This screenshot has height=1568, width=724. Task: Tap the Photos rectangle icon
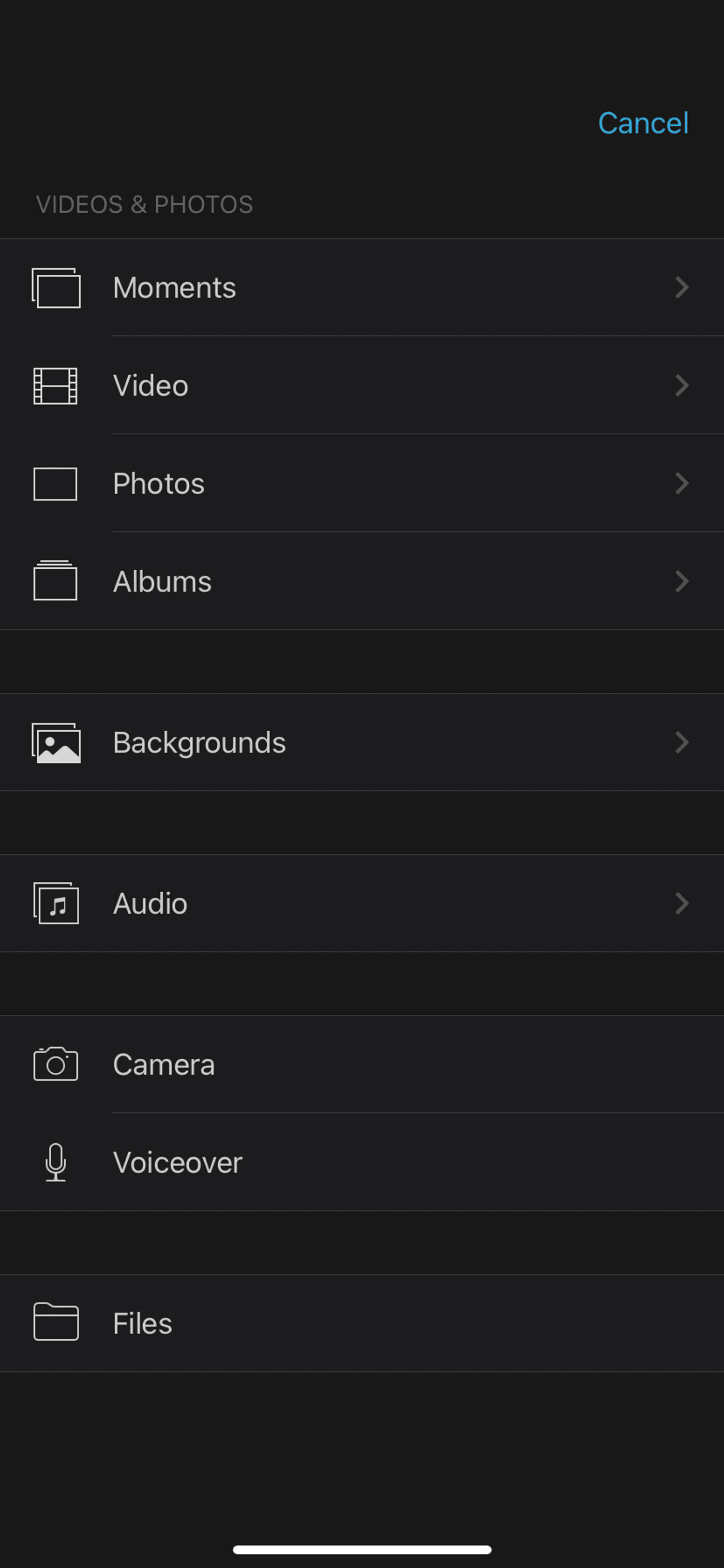point(55,484)
